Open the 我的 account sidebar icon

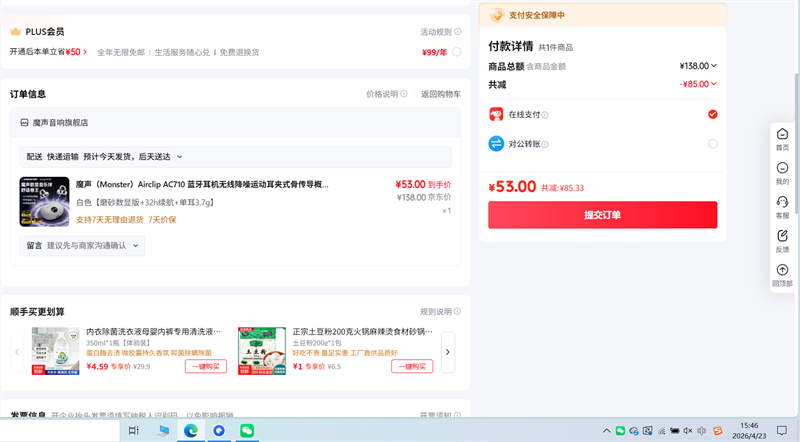tap(782, 168)
